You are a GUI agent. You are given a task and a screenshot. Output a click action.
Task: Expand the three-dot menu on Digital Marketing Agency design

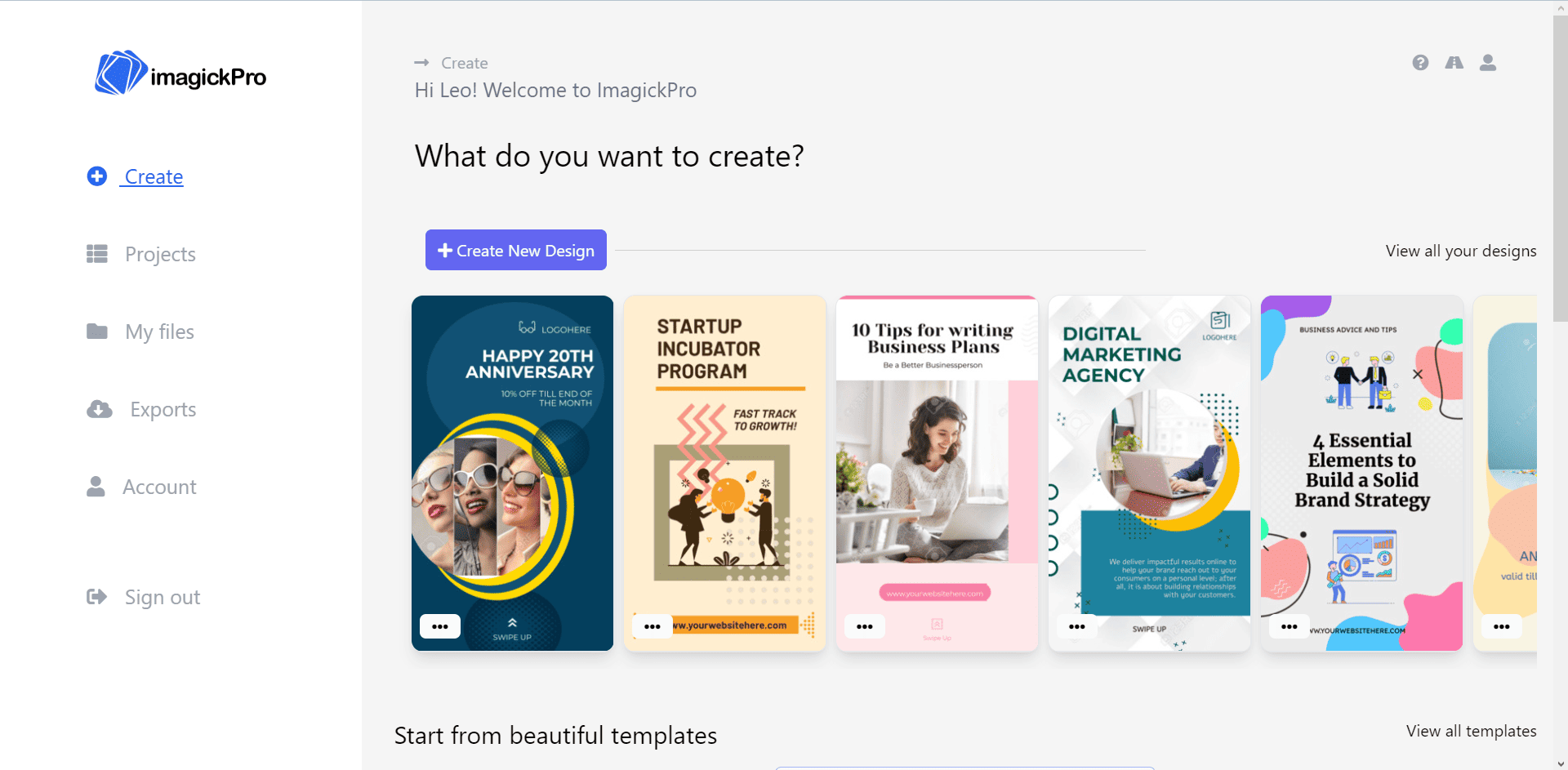click(1077, 626)
